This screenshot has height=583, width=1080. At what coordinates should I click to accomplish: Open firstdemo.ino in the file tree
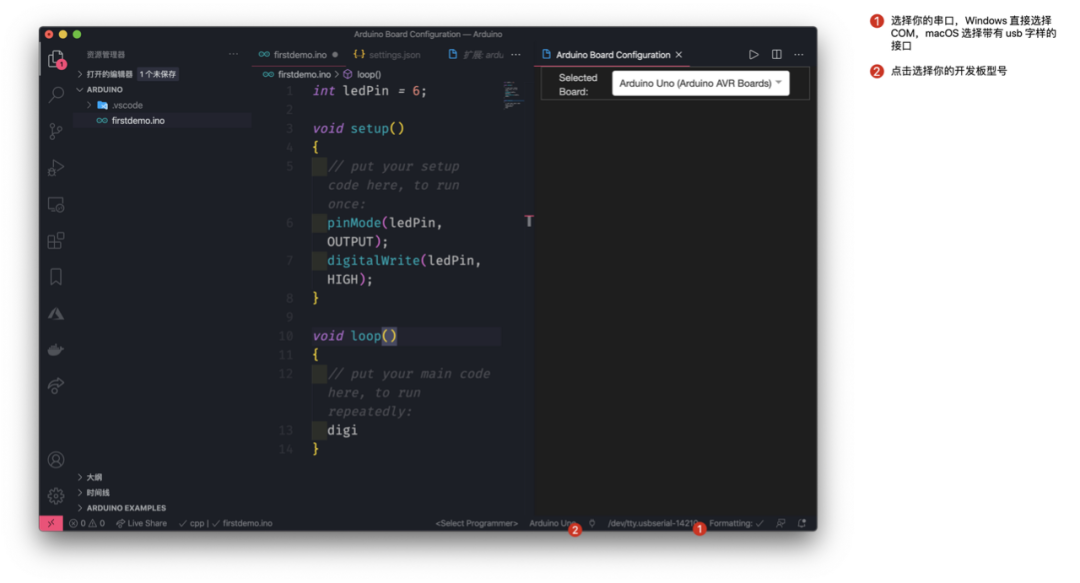pyautogui.click(x=138, y=121)
